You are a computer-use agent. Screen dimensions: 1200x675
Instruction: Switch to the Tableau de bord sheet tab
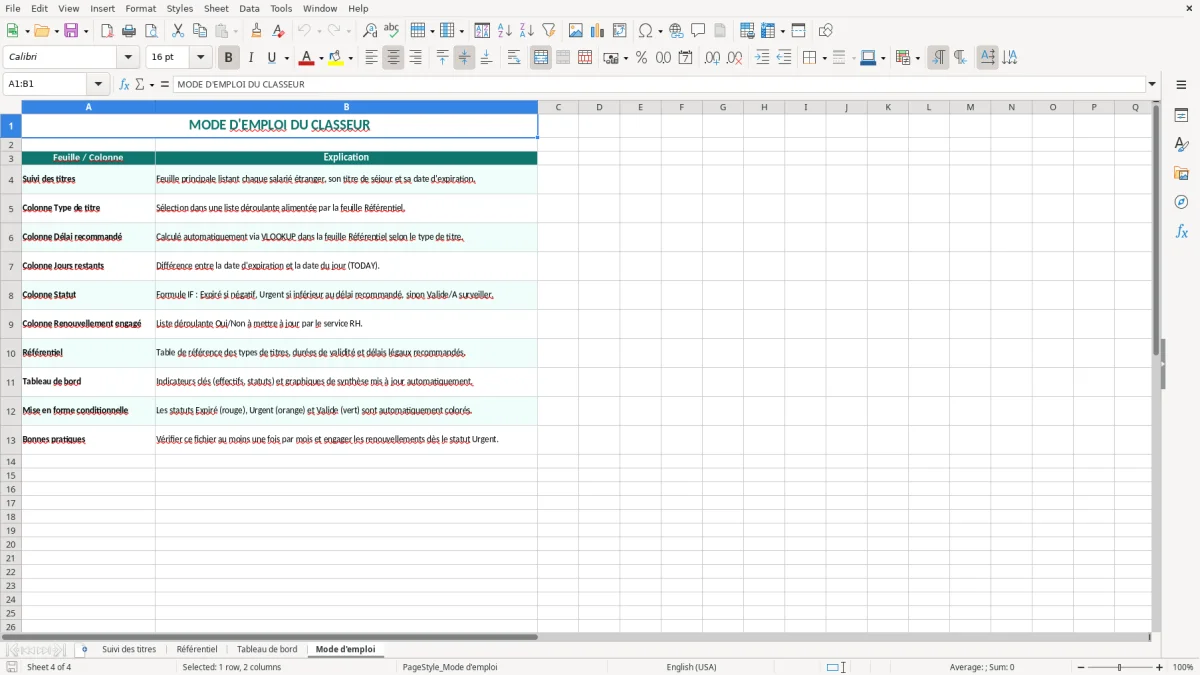(x=267, y=649)
